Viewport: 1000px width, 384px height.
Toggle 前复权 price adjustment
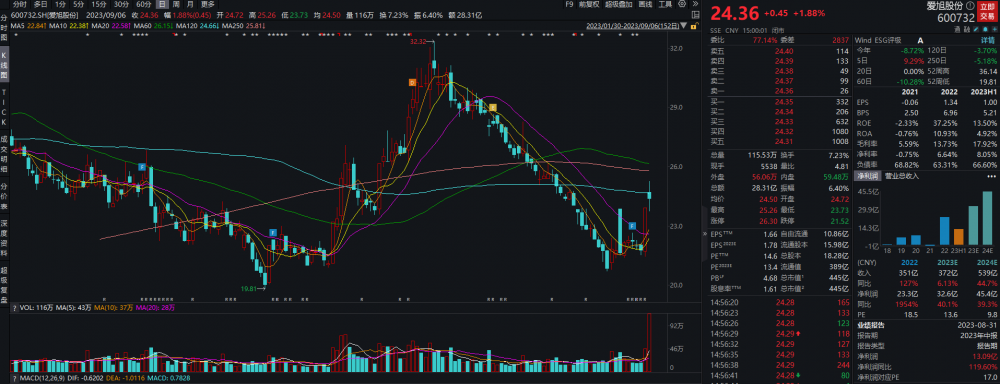click(x=589, y=4)
